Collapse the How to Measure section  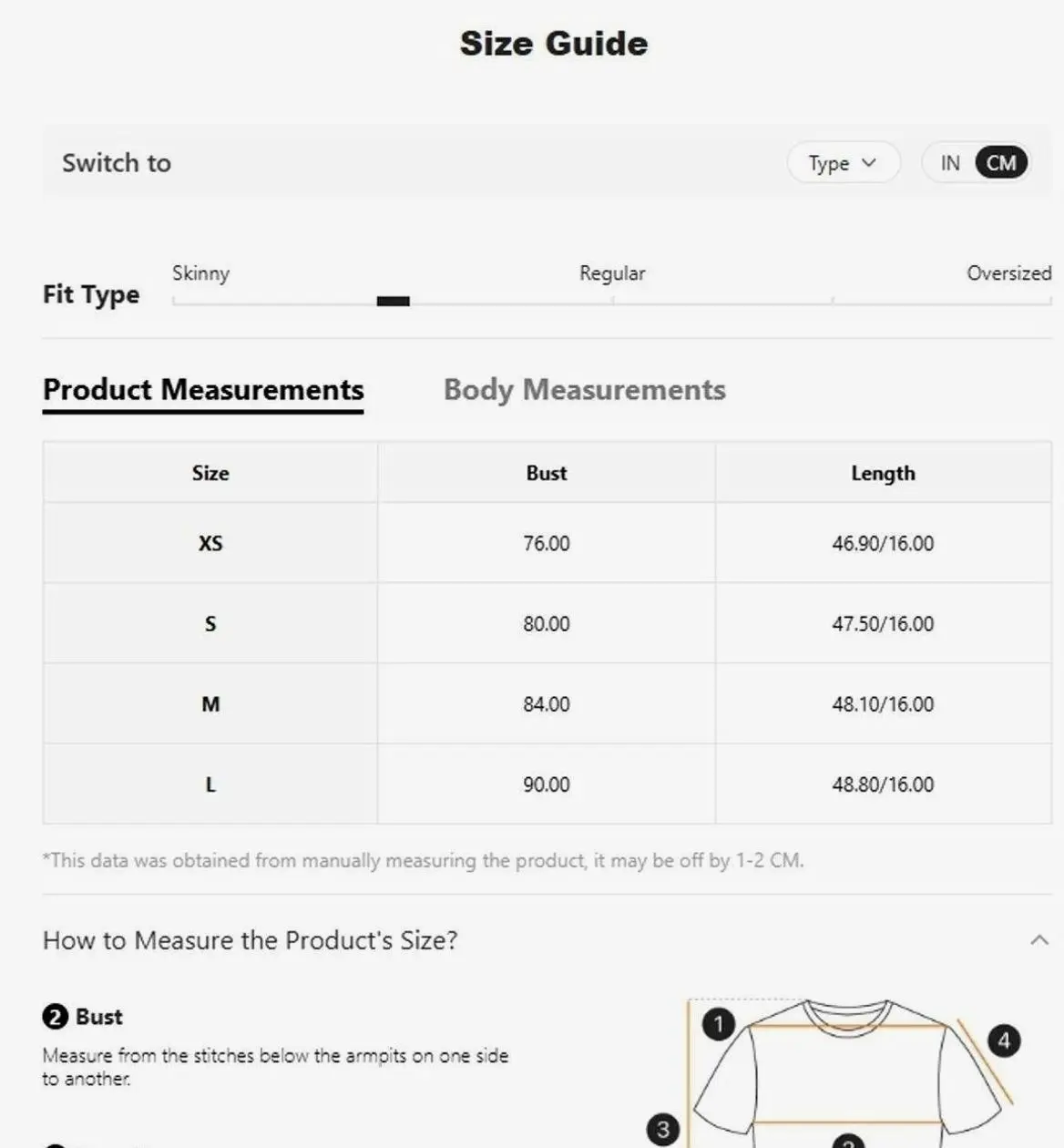point(1039,940)
